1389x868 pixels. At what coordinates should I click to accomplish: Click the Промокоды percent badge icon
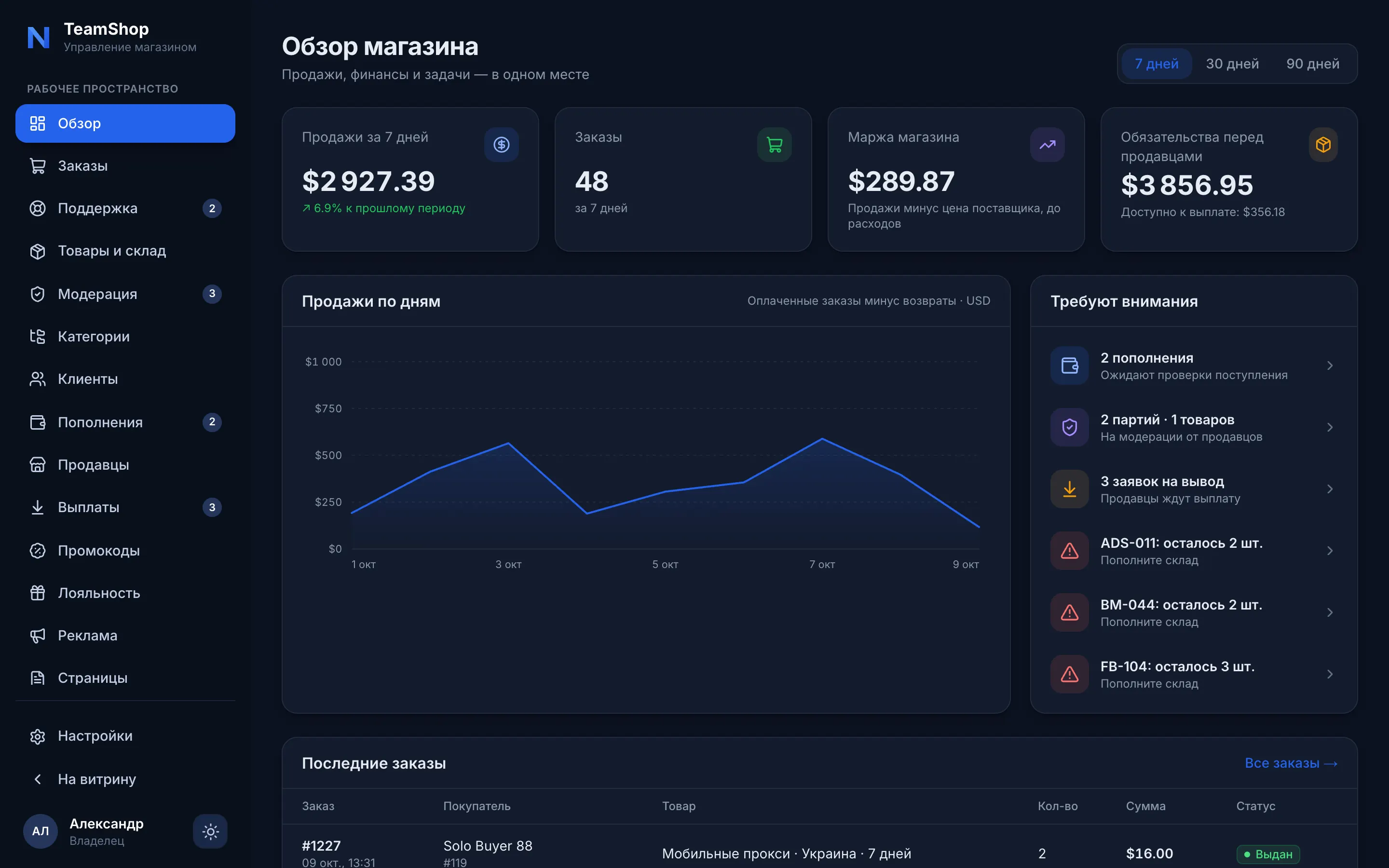pyautogui.click(x=37, y=551)
